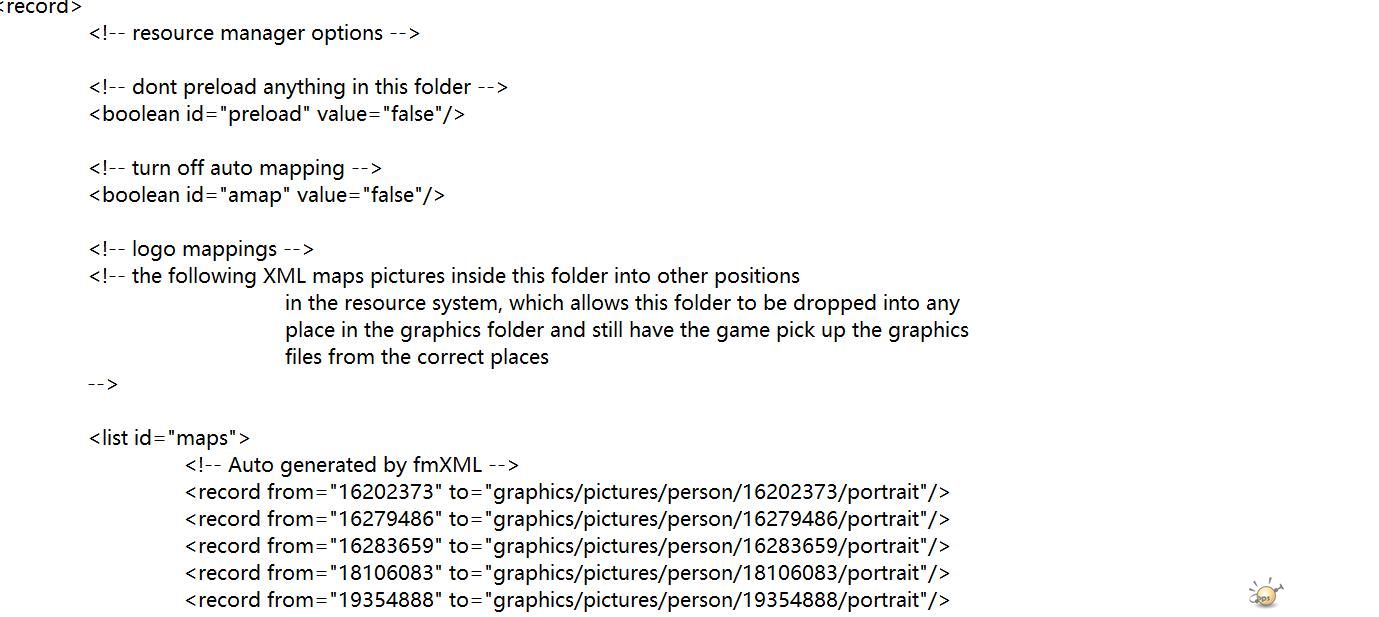The width and height of the screenshot is (1379, 617).
Task: Click the closing comment arrow line
Action: click(103, 384)
